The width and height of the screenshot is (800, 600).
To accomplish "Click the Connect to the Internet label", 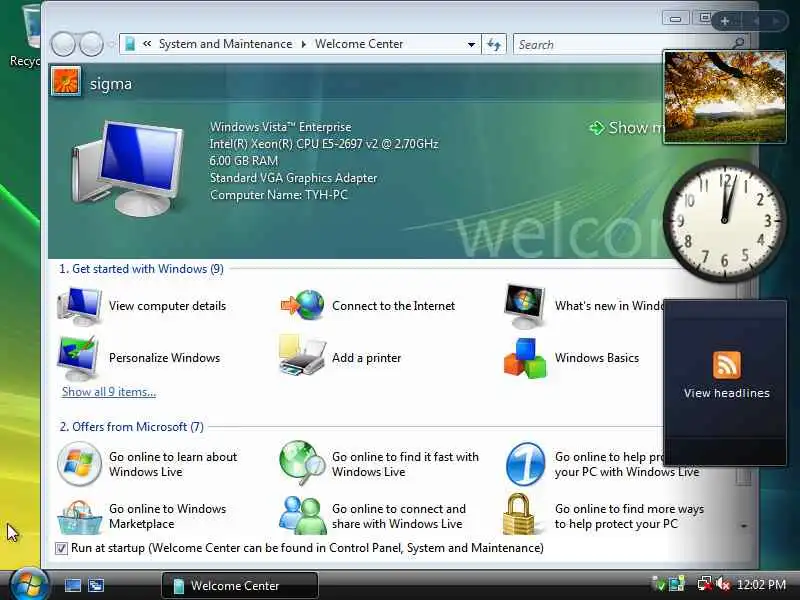I will pos(393,306).
